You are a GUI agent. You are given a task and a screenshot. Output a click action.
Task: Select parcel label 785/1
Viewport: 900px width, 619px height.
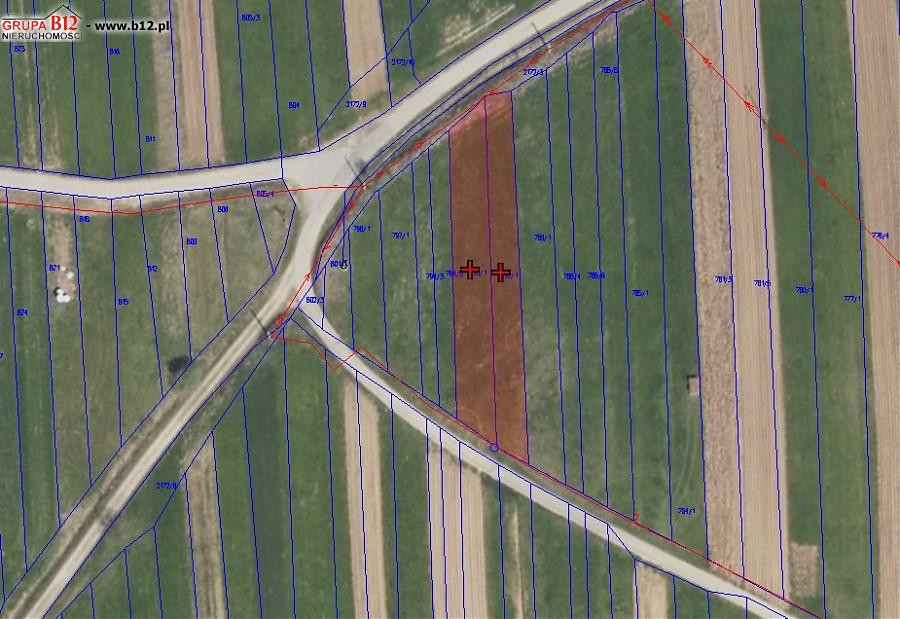[640, 293]
